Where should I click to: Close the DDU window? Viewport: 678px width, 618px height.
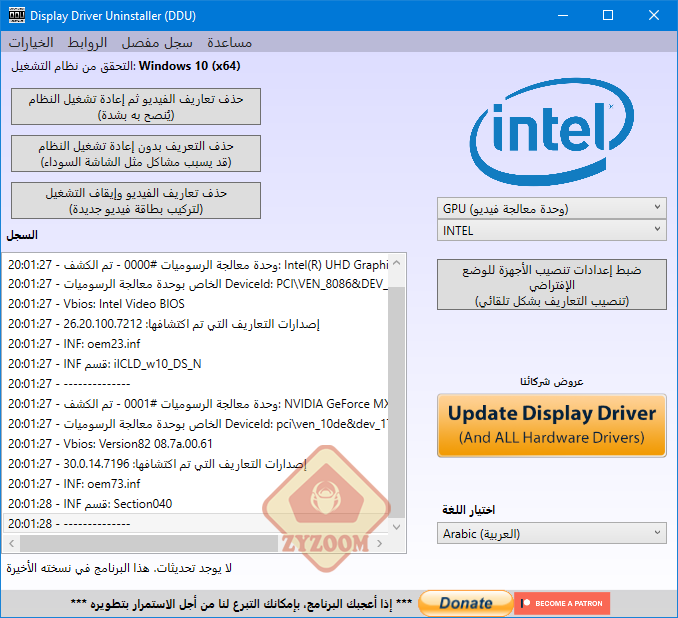pyautogui.click(x=654, y=16)
